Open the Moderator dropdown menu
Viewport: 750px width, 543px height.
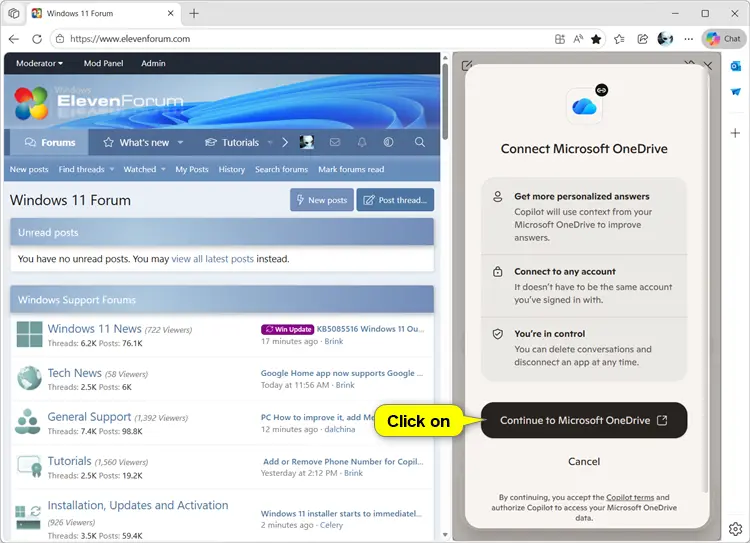click(39, 63)
